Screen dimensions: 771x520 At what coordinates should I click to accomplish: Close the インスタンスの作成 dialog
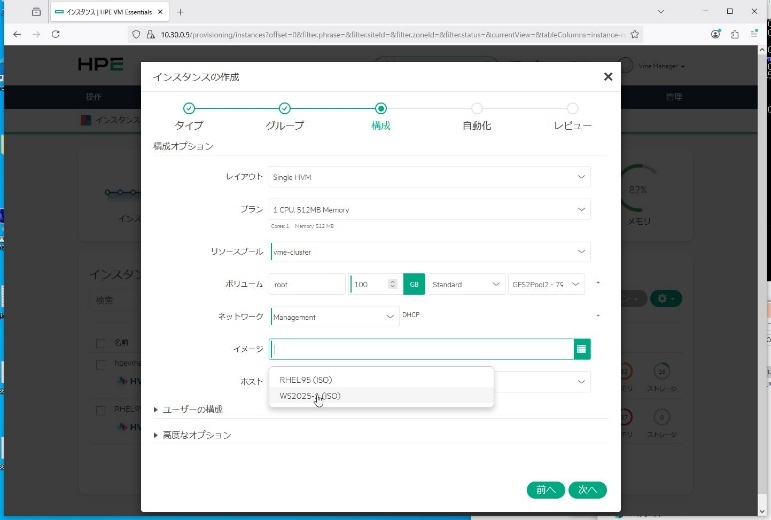pyautogui.click(x=608, y=77)
